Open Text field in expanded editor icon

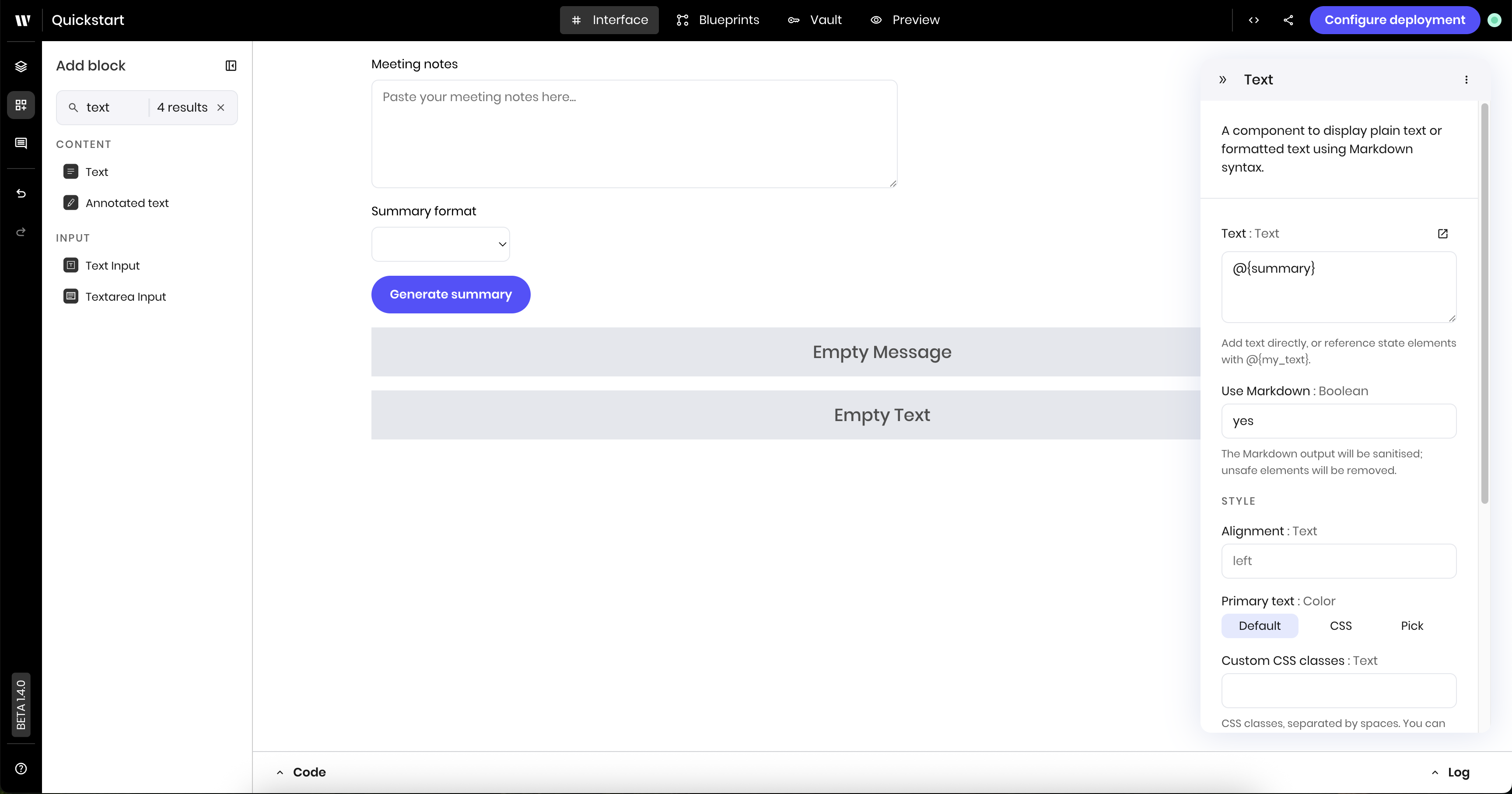pyautogui.click(x=1443, y=234)
